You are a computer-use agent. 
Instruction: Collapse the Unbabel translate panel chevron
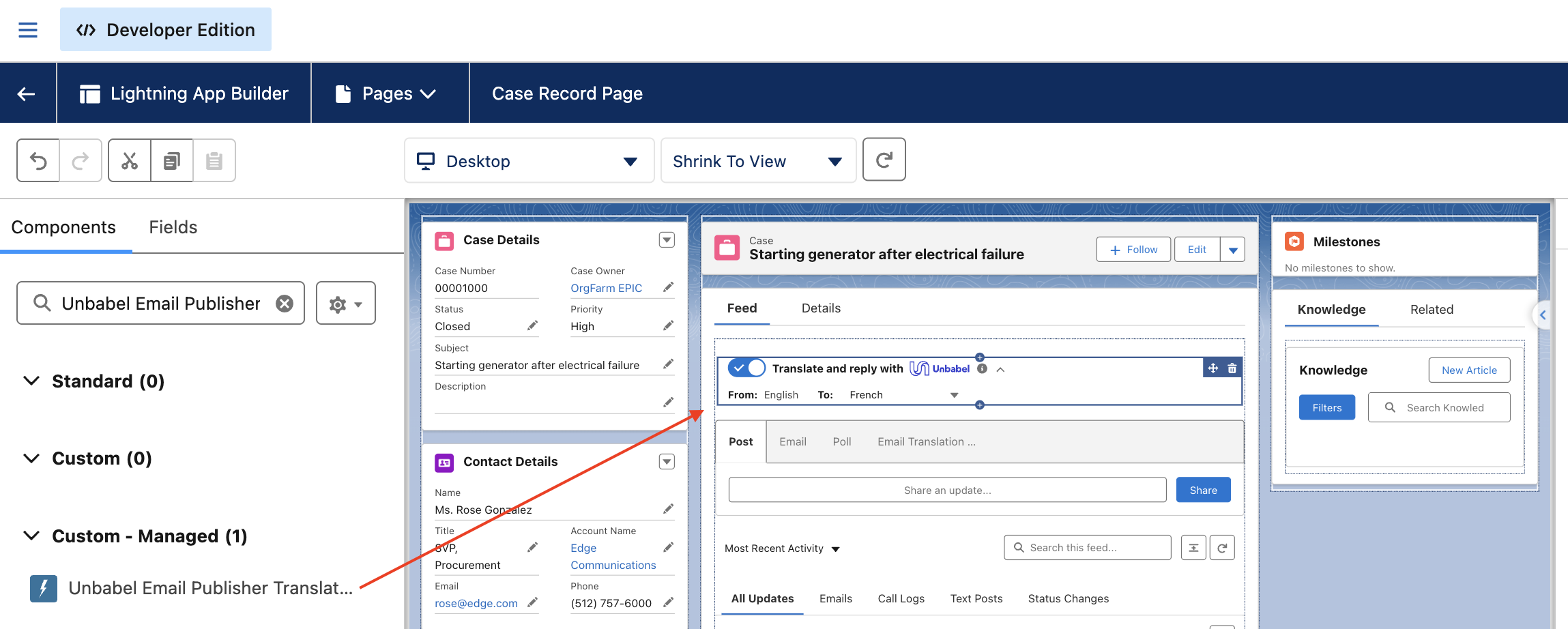[1000, 369]
